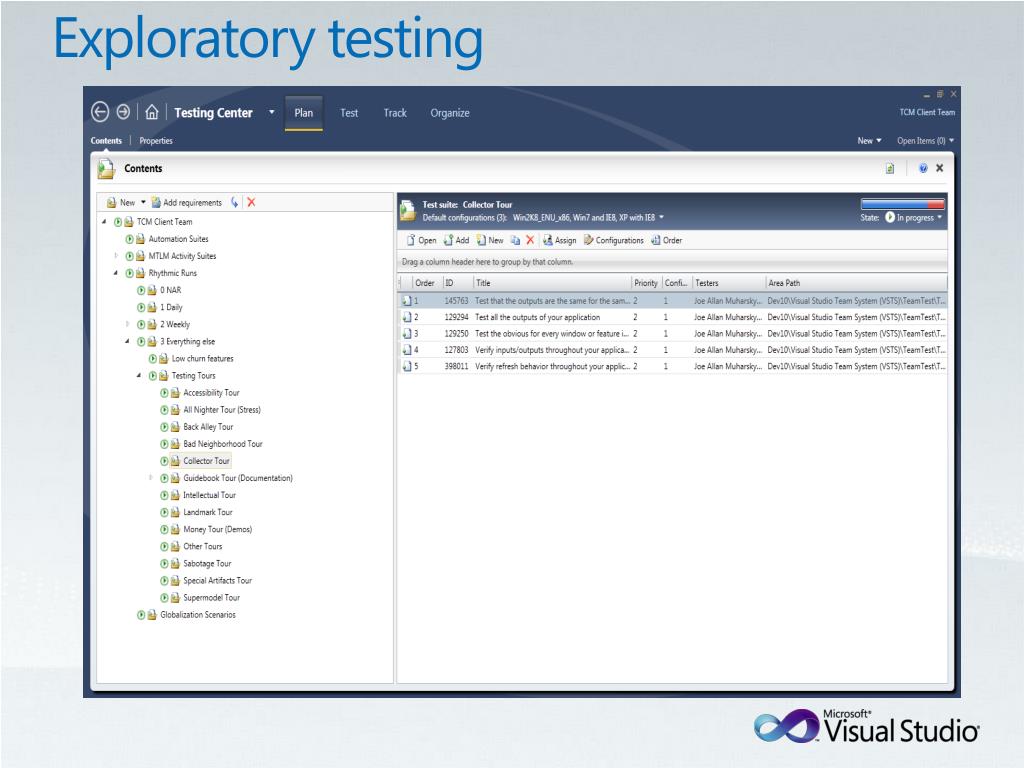The height and width of the screenshot is (768, 1024).
Task: Click red remove X in suite toolbar
Action: point(530,240)
